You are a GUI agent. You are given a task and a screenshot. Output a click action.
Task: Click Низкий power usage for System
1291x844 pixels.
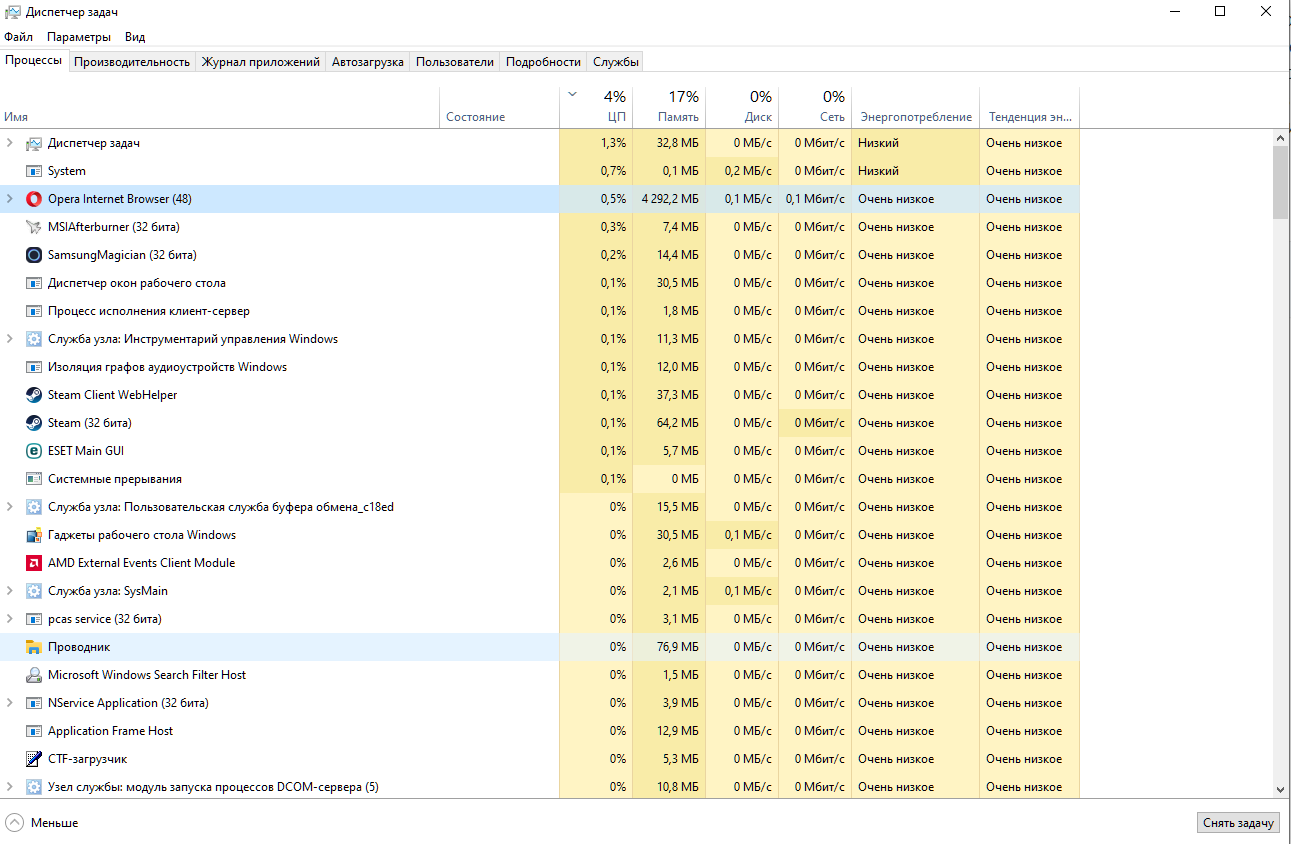(878, 171)
